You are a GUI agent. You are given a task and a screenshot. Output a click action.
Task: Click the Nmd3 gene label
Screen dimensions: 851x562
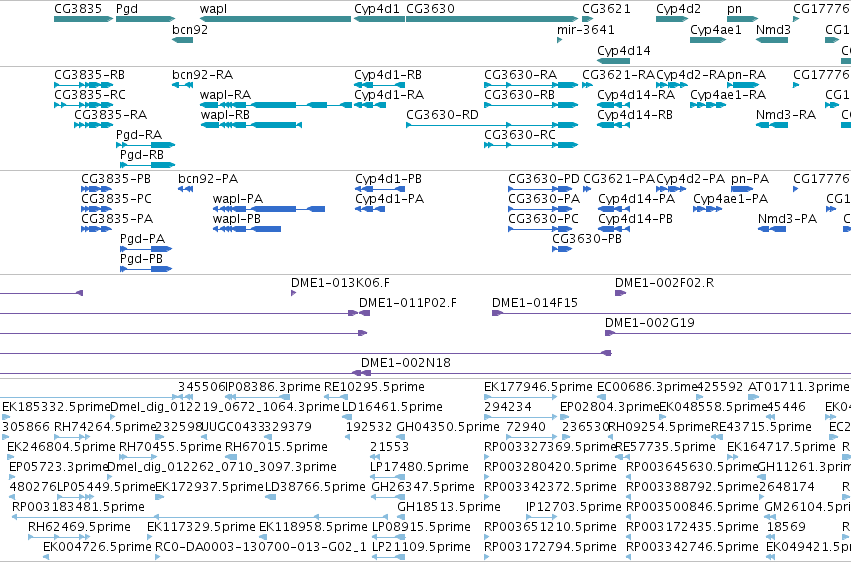pos(773,29)
